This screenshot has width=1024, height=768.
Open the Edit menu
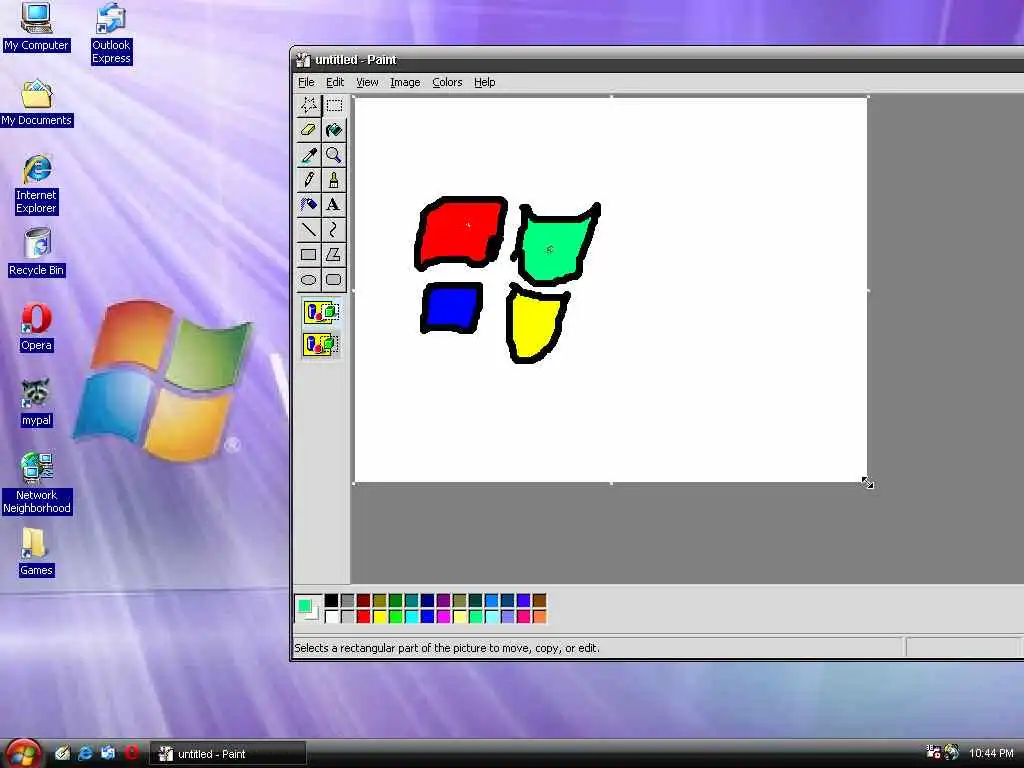[x=335, y=82]
